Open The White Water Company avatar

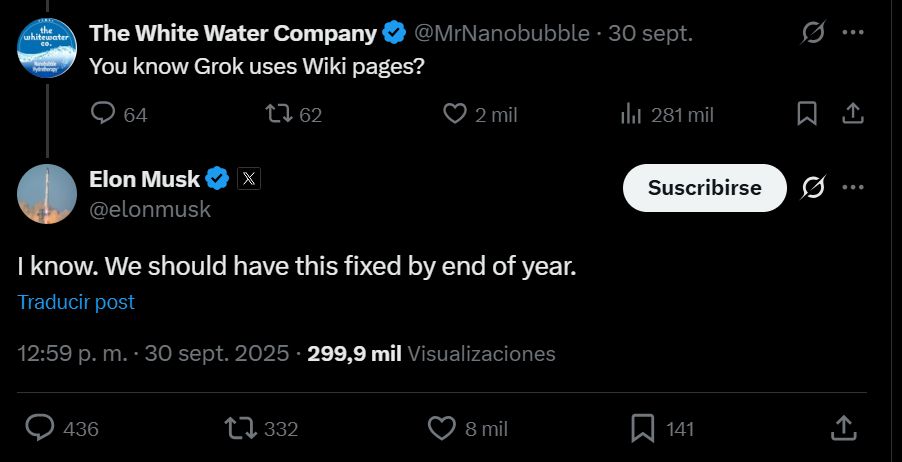pos(47,47)
